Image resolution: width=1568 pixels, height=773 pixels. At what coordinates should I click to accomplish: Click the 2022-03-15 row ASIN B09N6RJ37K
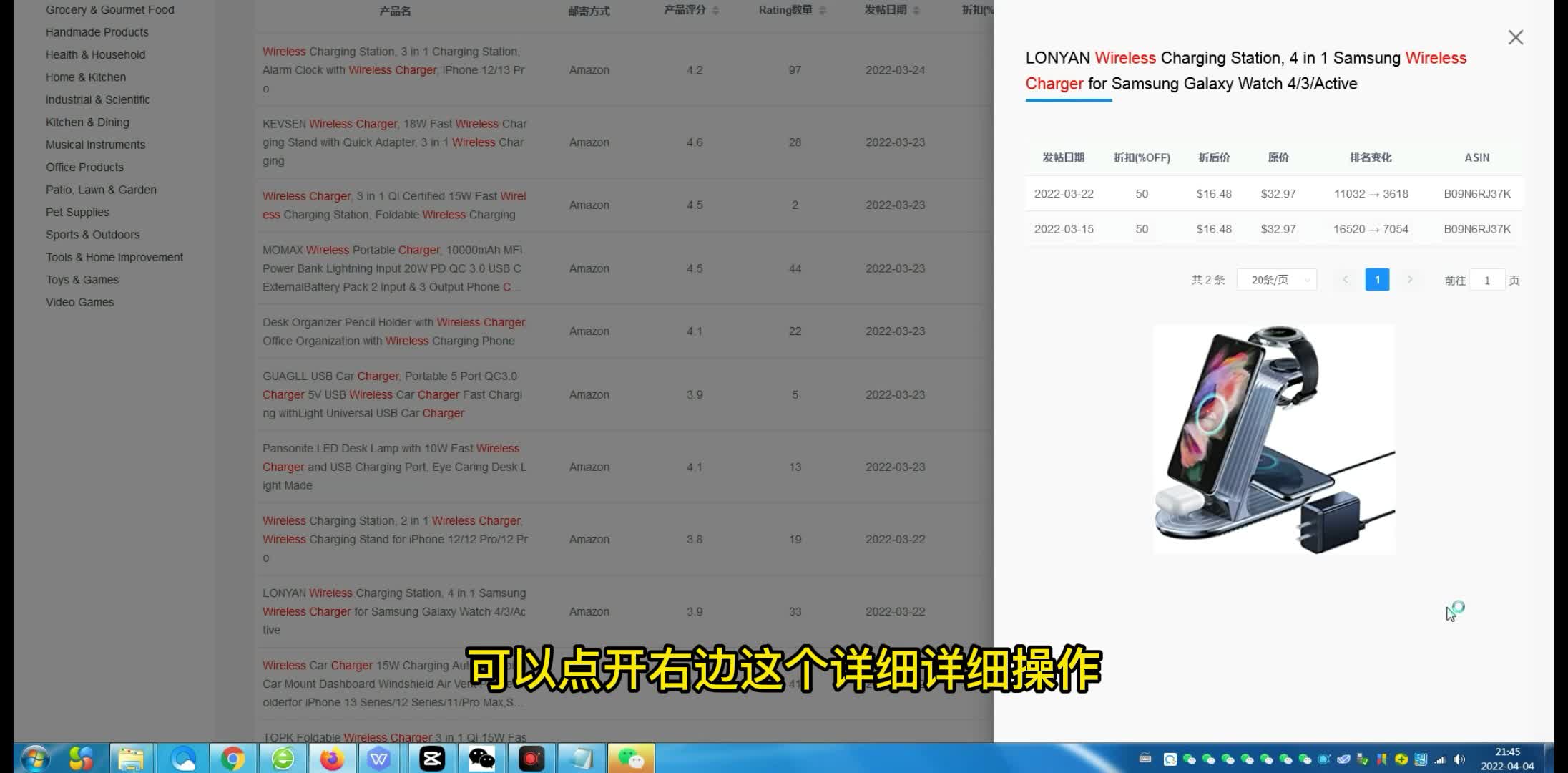(1477, 229)
